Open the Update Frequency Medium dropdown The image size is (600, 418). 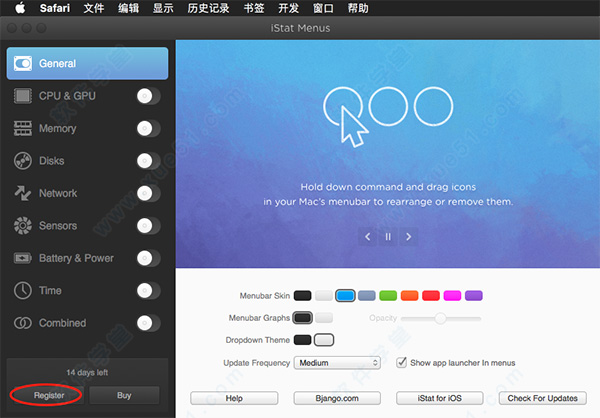click(337, 362)
